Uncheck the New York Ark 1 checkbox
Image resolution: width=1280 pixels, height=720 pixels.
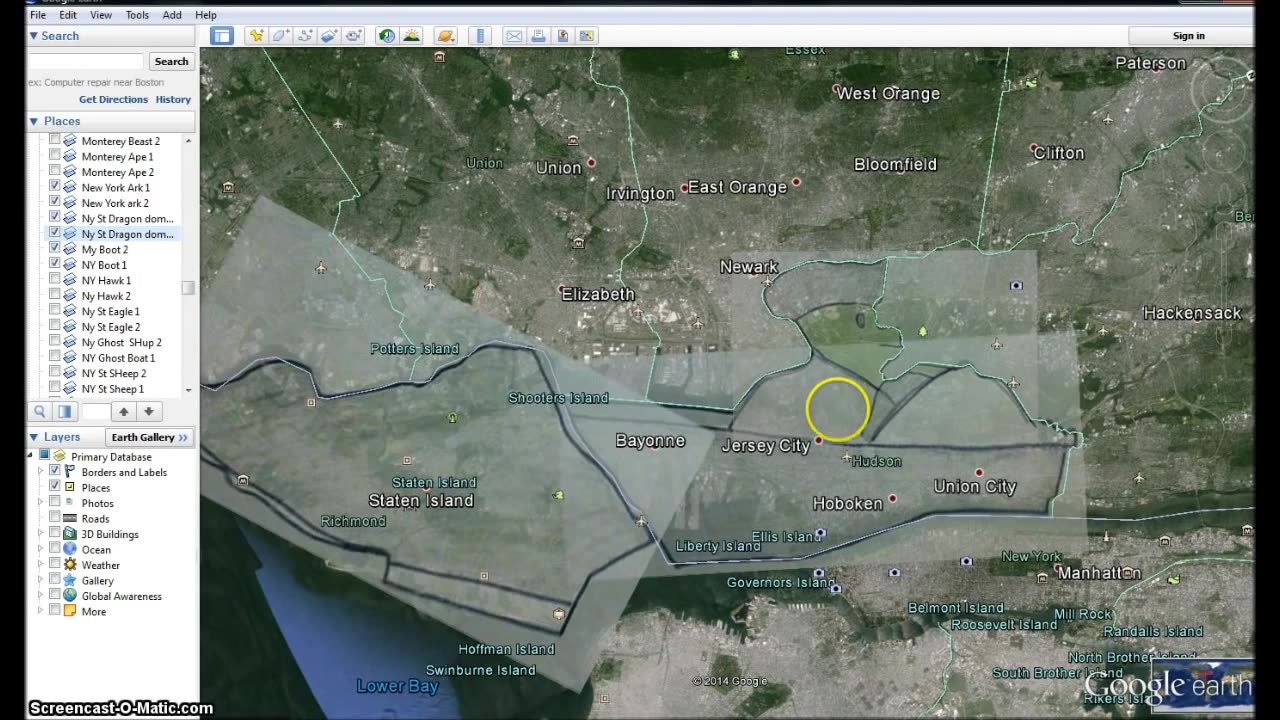55,187
